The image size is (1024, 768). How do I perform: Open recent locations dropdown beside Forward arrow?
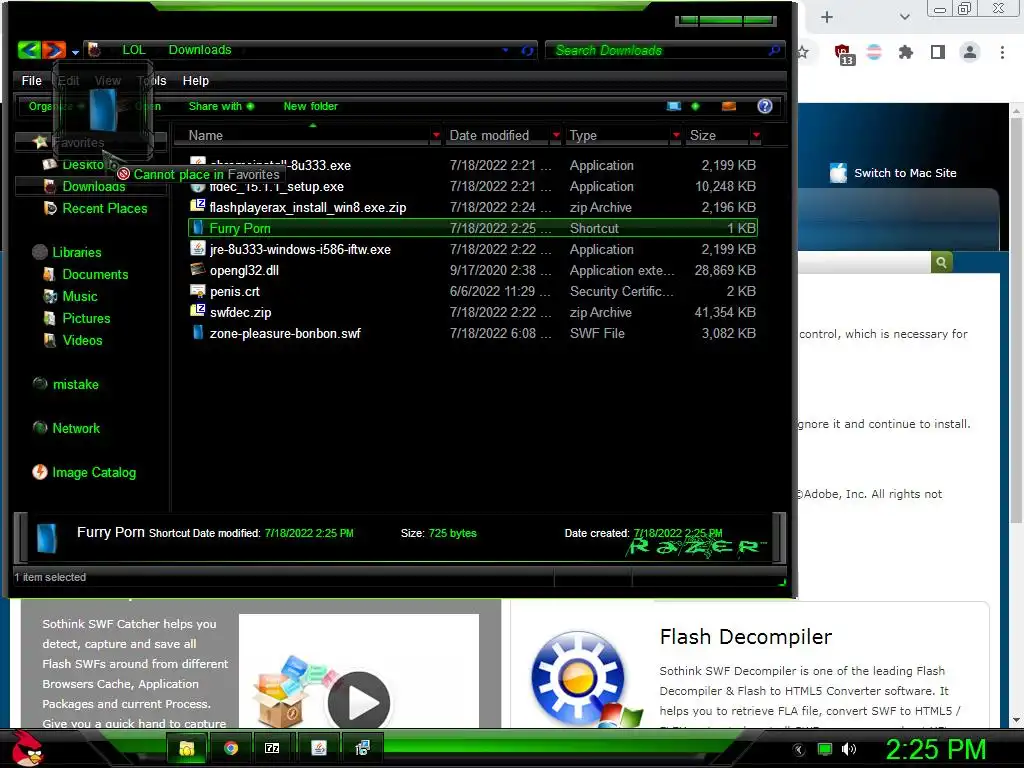pos(75,52)
